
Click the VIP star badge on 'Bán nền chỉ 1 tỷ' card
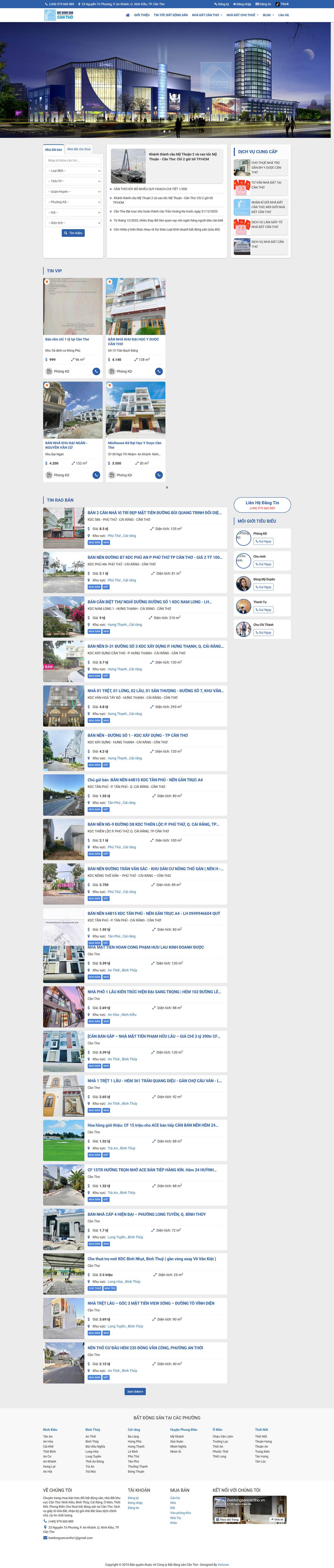click(x=47, y=282)
